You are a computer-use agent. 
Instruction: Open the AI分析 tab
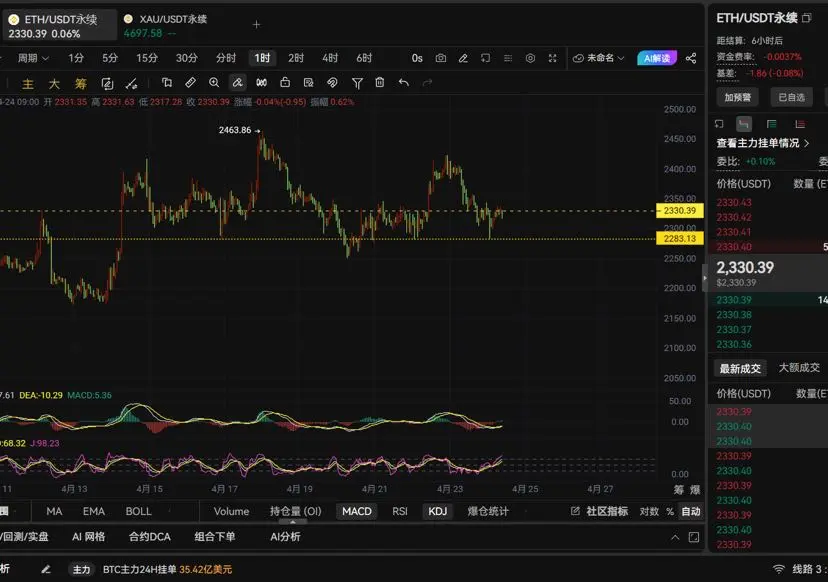[x=285, y=537]
